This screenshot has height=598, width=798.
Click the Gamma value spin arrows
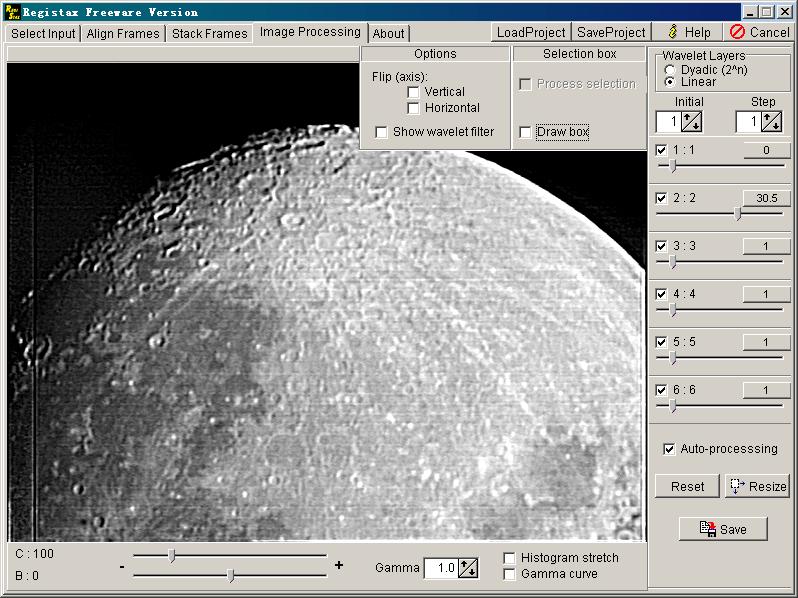point(468,568)
